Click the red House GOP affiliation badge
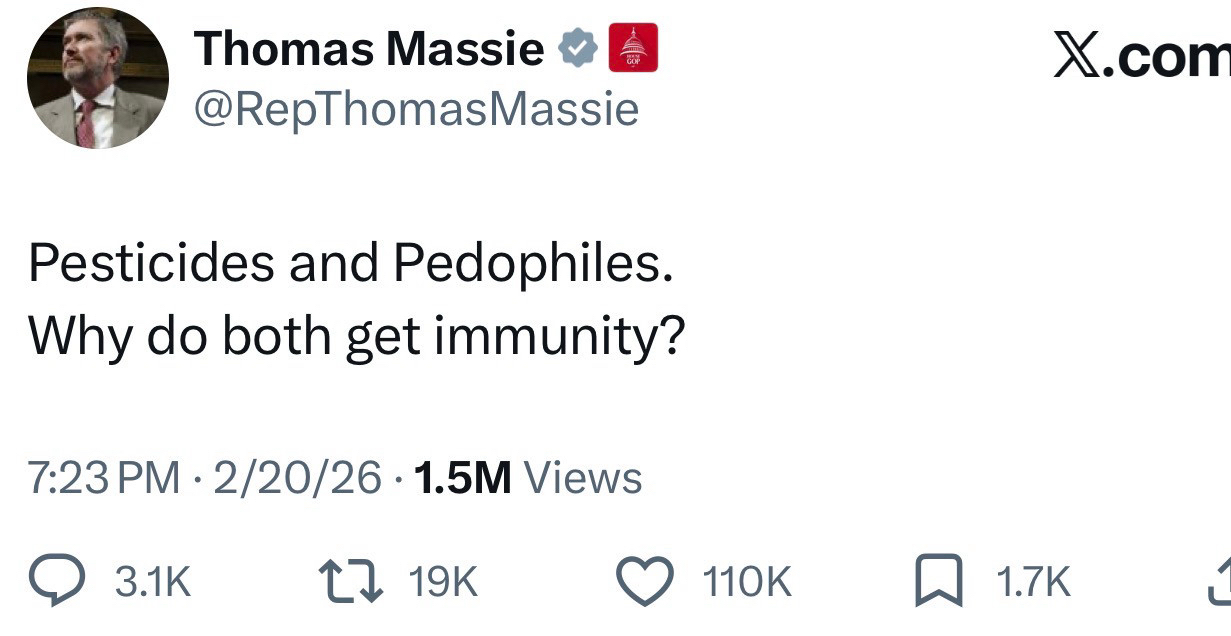1231x636 pixels. pyautogui.click(x=633, y=47)
